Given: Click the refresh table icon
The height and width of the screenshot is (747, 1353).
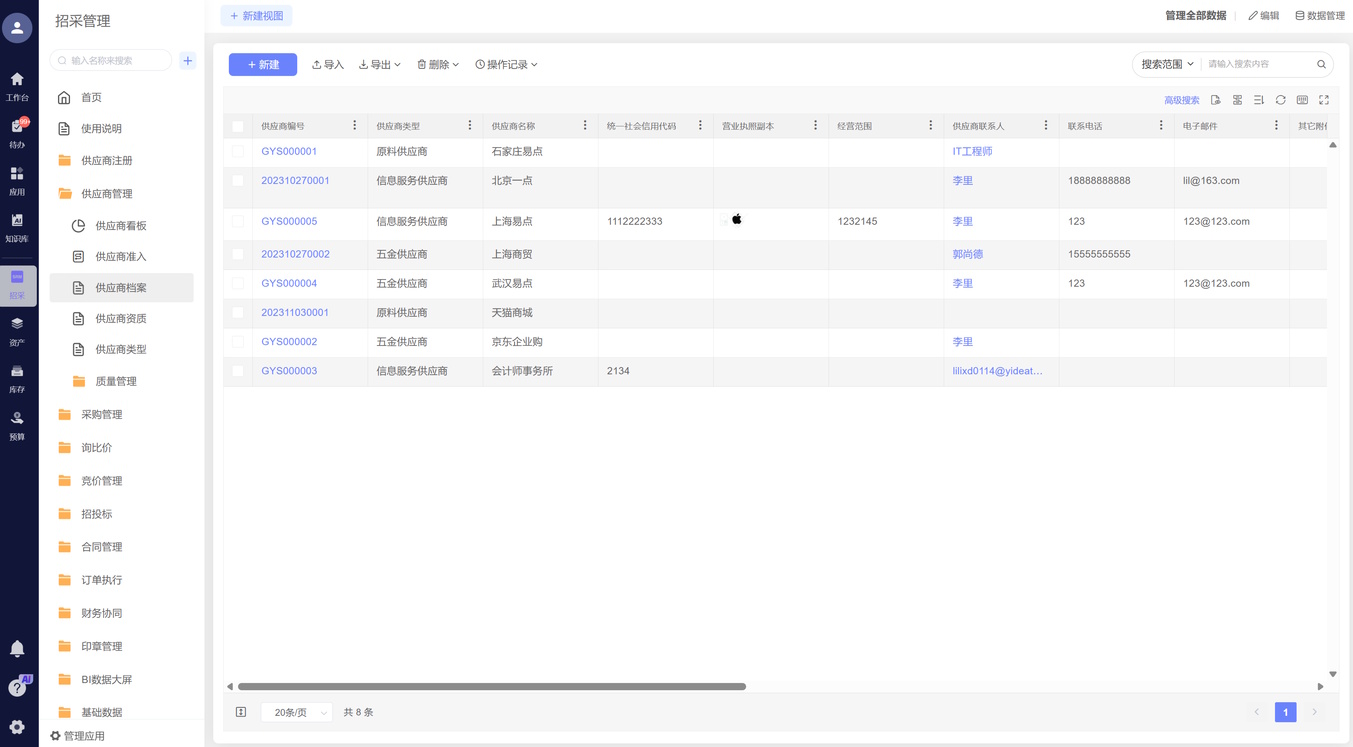Looking at the screenshot, I should click(1280, 100).
